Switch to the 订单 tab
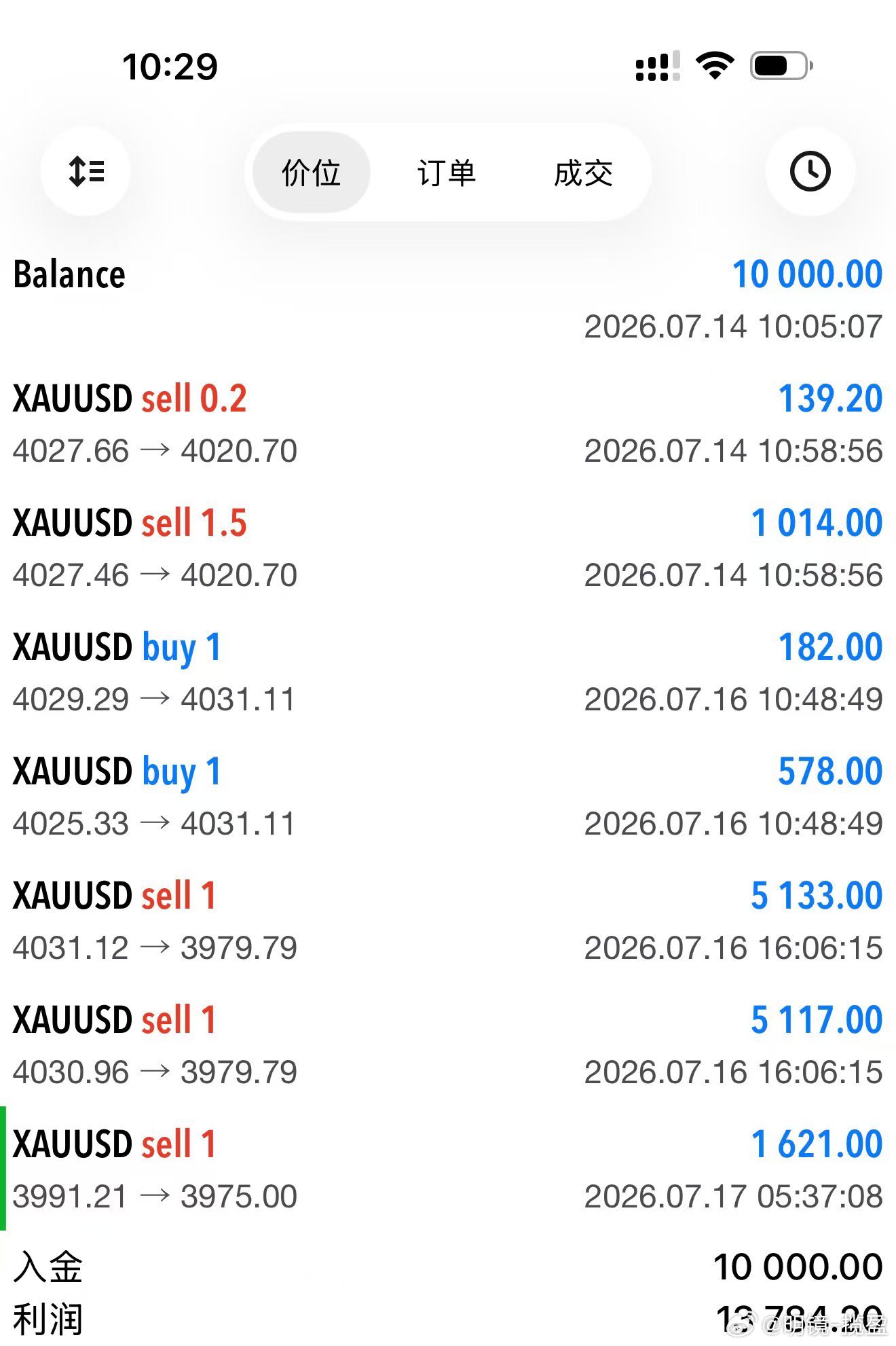The height and width of the screenshot is (1346, 896). (x=447, y=172)
